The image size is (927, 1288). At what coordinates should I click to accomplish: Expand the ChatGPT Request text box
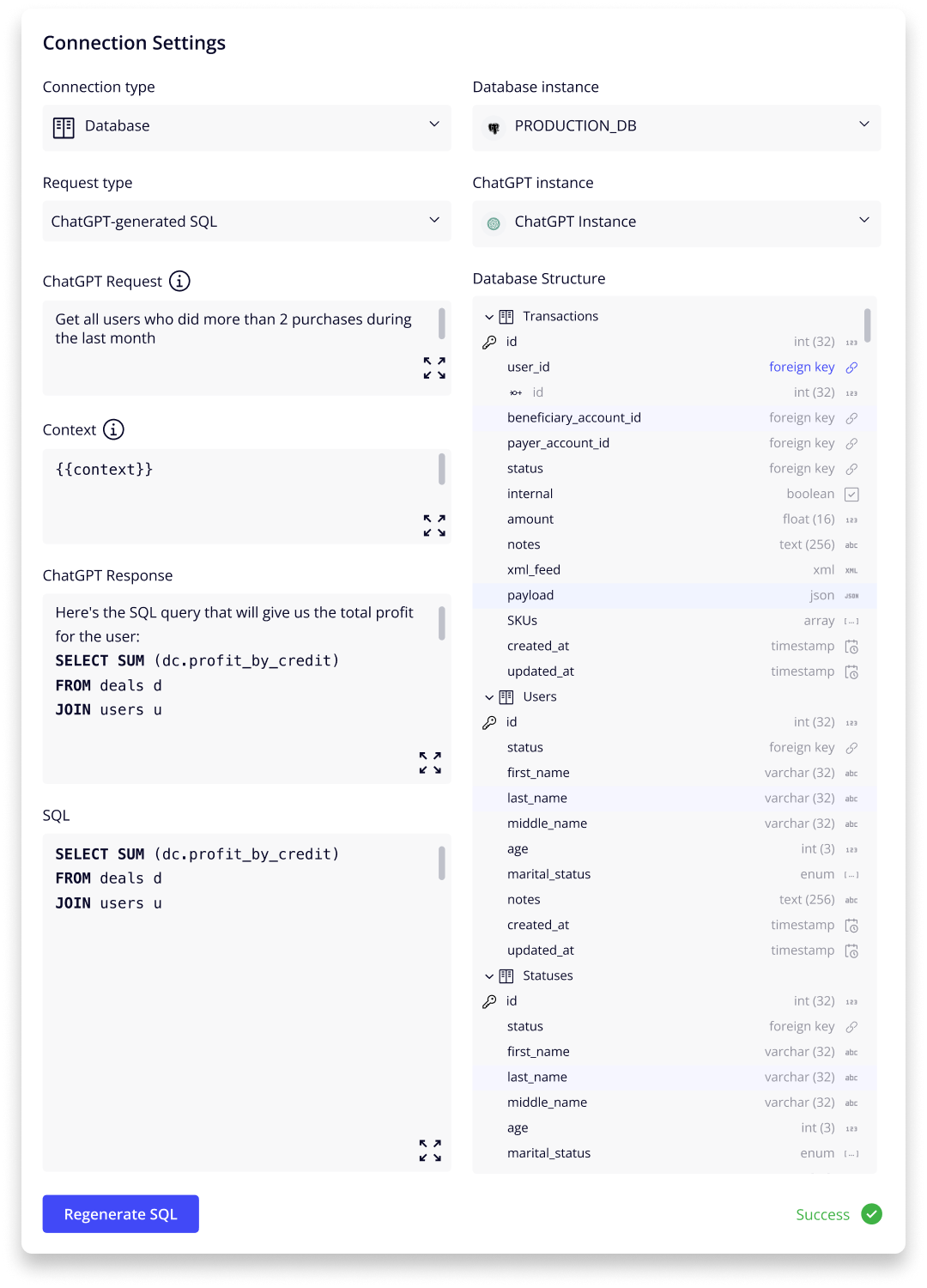(434, 368)
